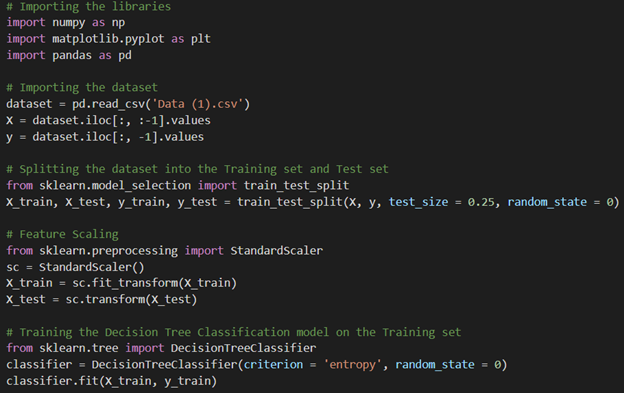Click on 'numpy' in the first import
This screenshot has width=624, height=393.
[x=68, y=23]
